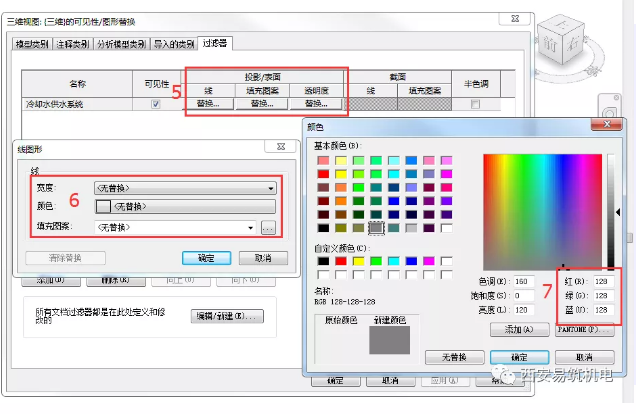Click the ellipsis button next to 填充图案
Image resolution: width=636 pixels, height=414 pixels.
point(268,227)
